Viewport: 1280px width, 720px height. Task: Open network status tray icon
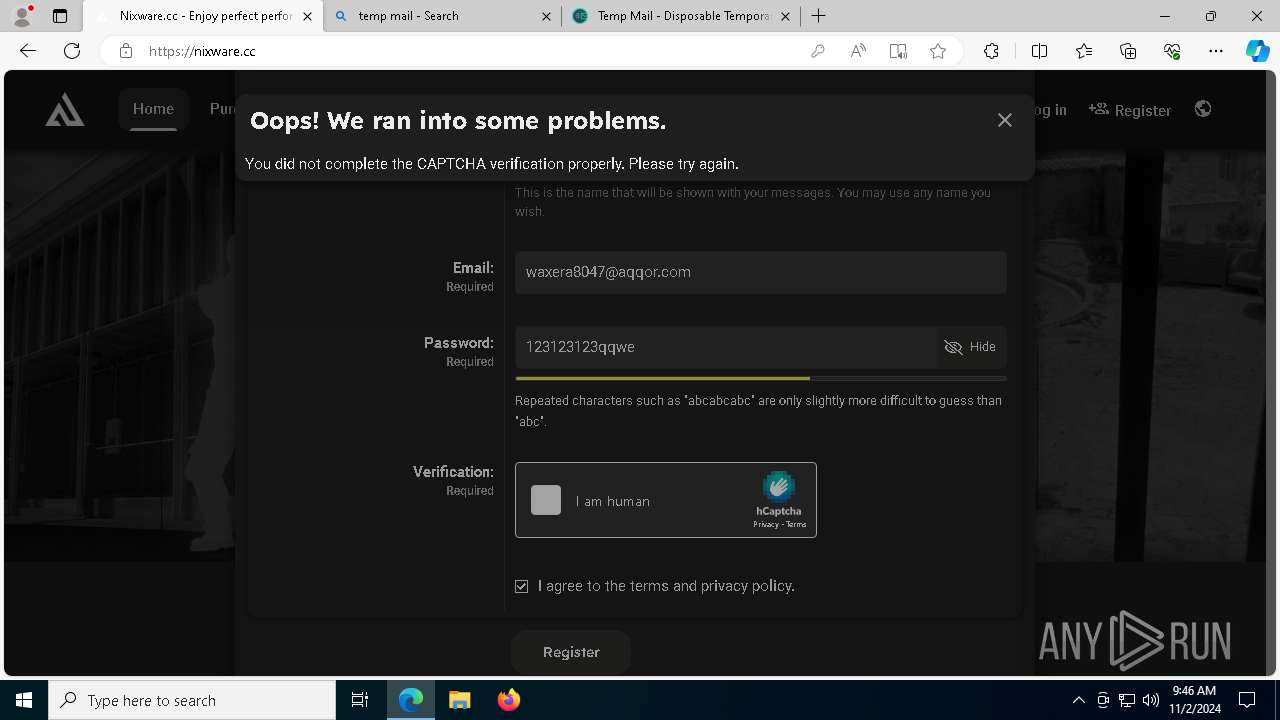pyautogui.click(x=1127, y=700)
